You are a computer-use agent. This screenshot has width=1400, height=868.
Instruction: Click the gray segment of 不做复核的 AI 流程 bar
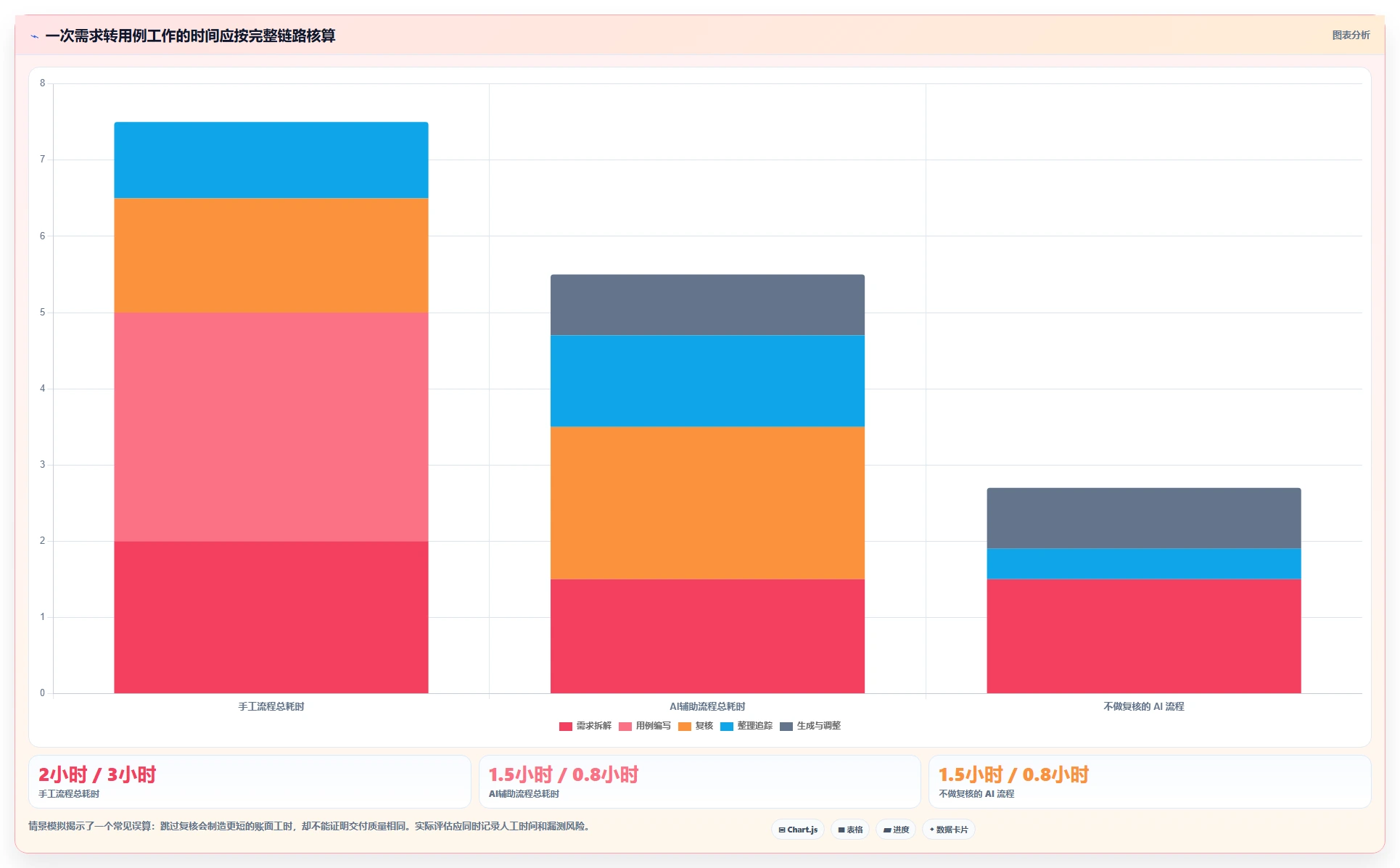point(1144,518)
